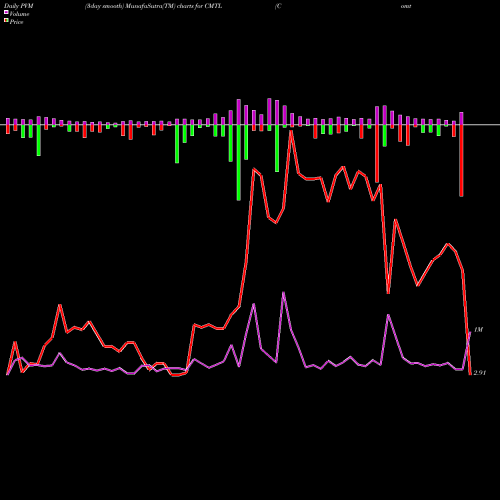Select the Price legend label
Screen dimensions: 500x500
coord(16,22)
